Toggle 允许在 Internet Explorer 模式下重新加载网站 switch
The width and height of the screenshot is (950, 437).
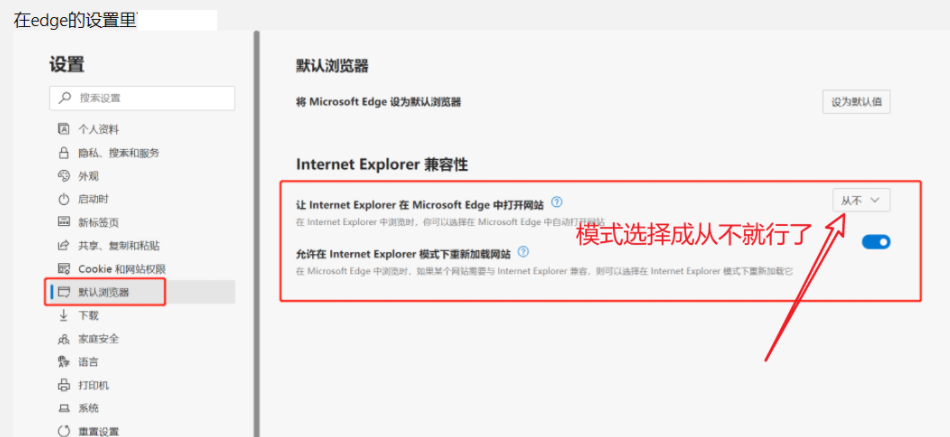point(876,242)
